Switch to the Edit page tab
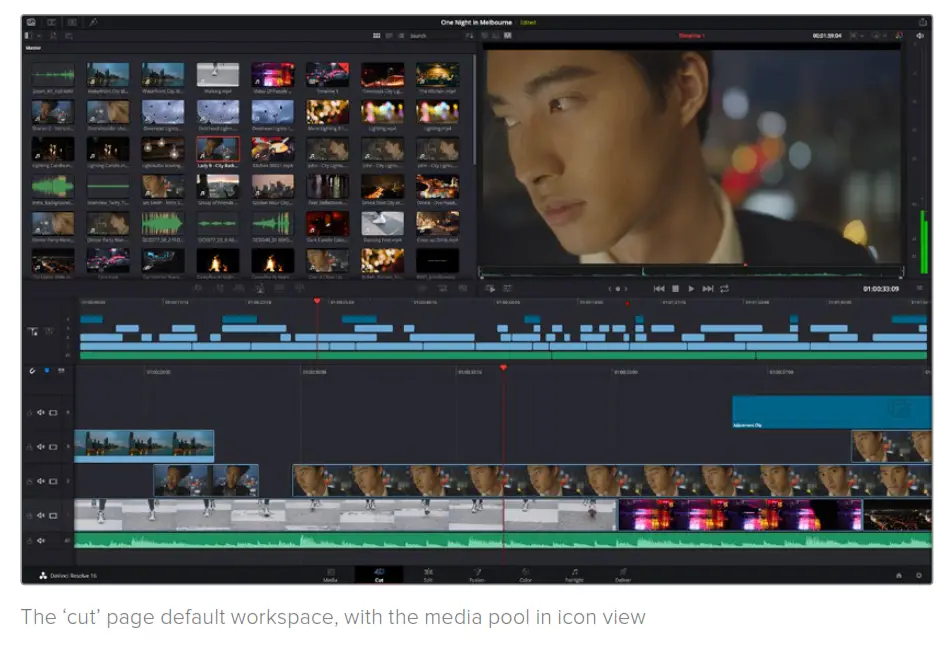This screenshot has width=938, height=649. (x=428, y=574)
